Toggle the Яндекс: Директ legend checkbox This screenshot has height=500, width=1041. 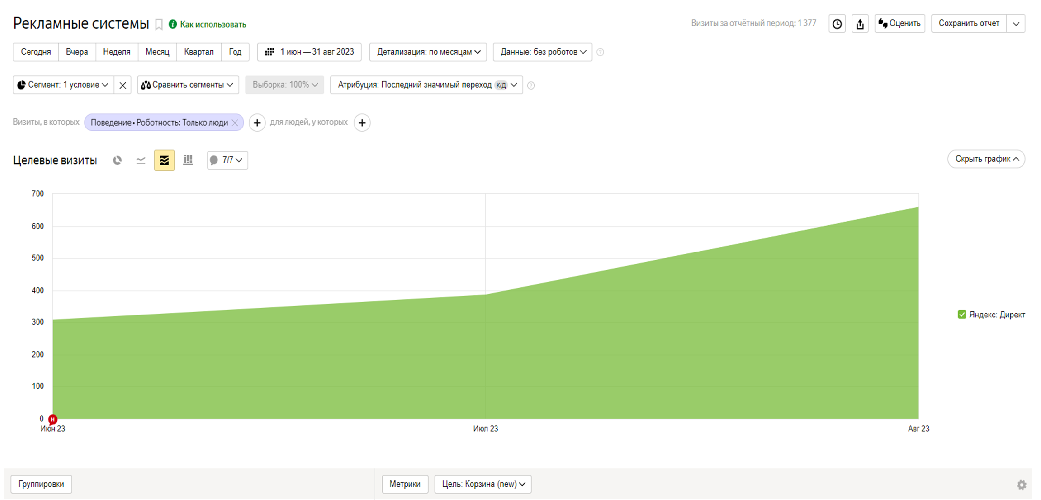coord(961,314)
